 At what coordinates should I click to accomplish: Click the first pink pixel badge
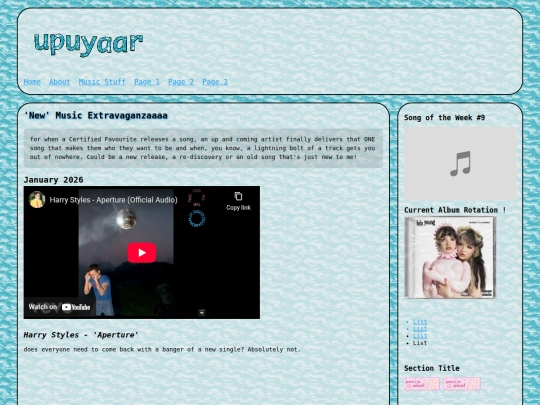[422, 384]
